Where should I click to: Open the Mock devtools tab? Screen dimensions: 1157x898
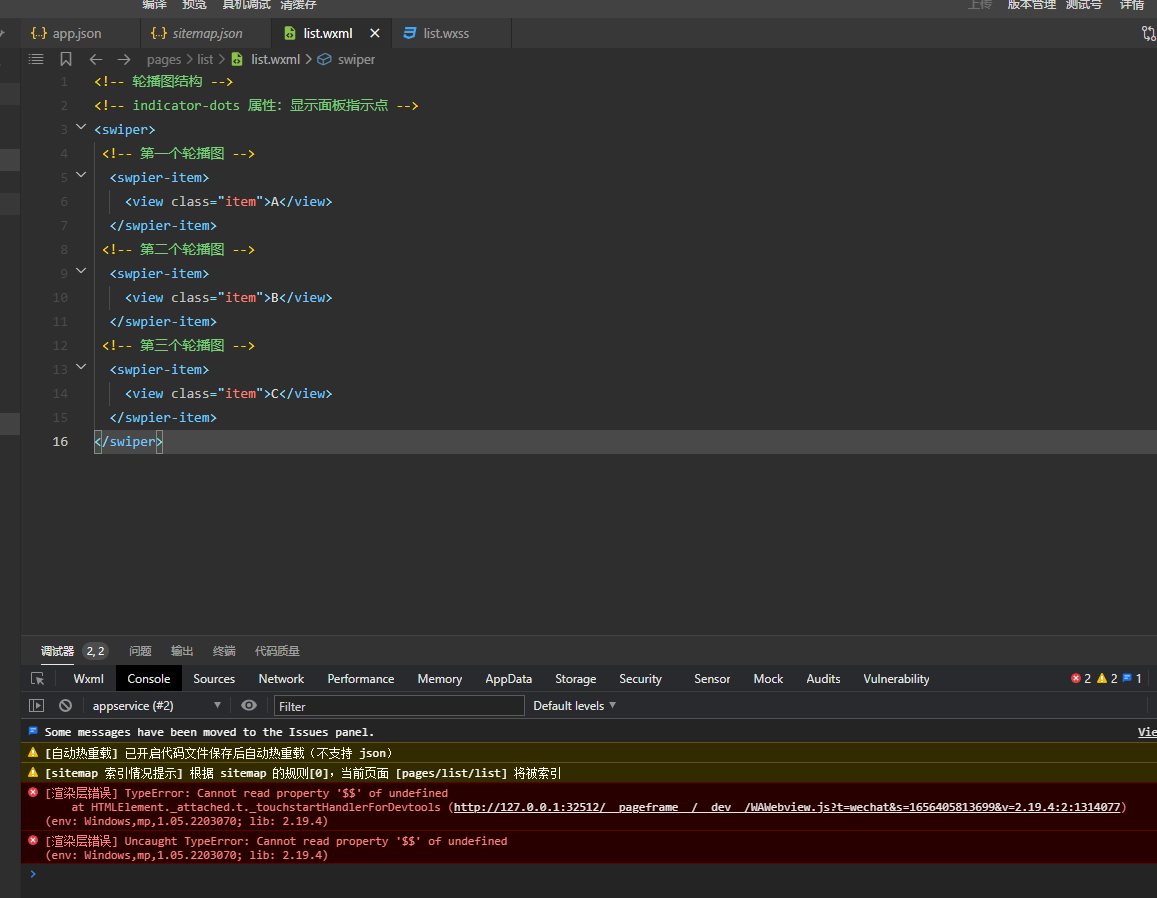768,679
